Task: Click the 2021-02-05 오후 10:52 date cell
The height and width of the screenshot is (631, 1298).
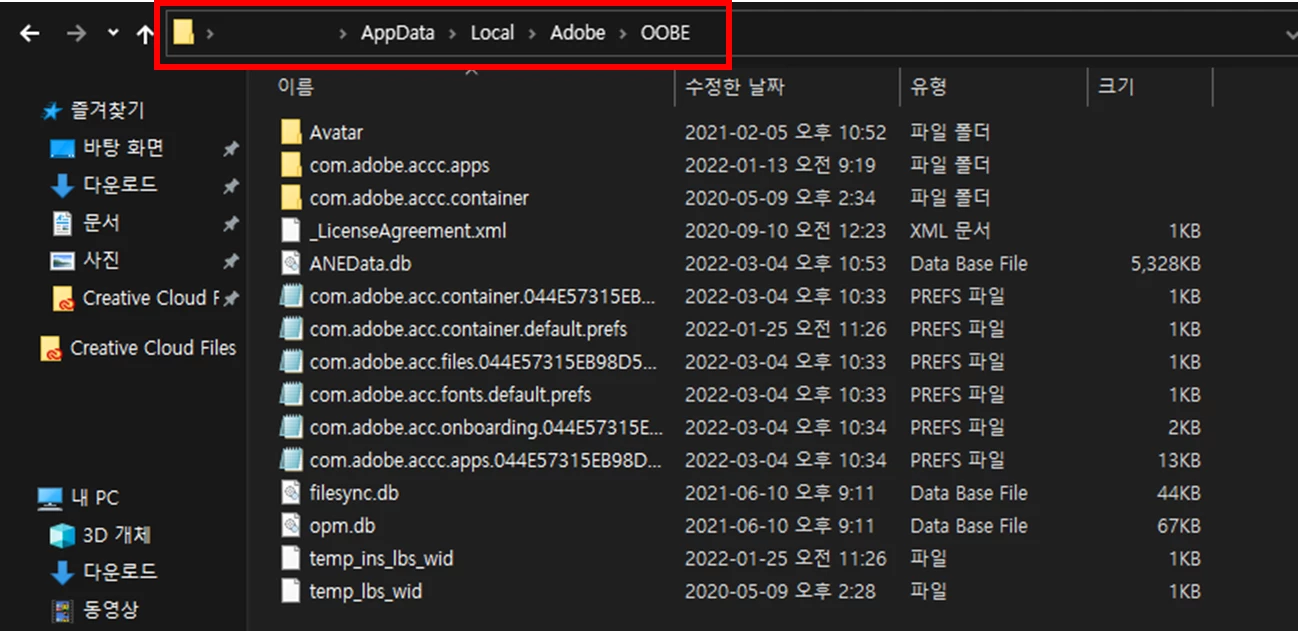Action: pyautogui.click(x=785, y=132)
